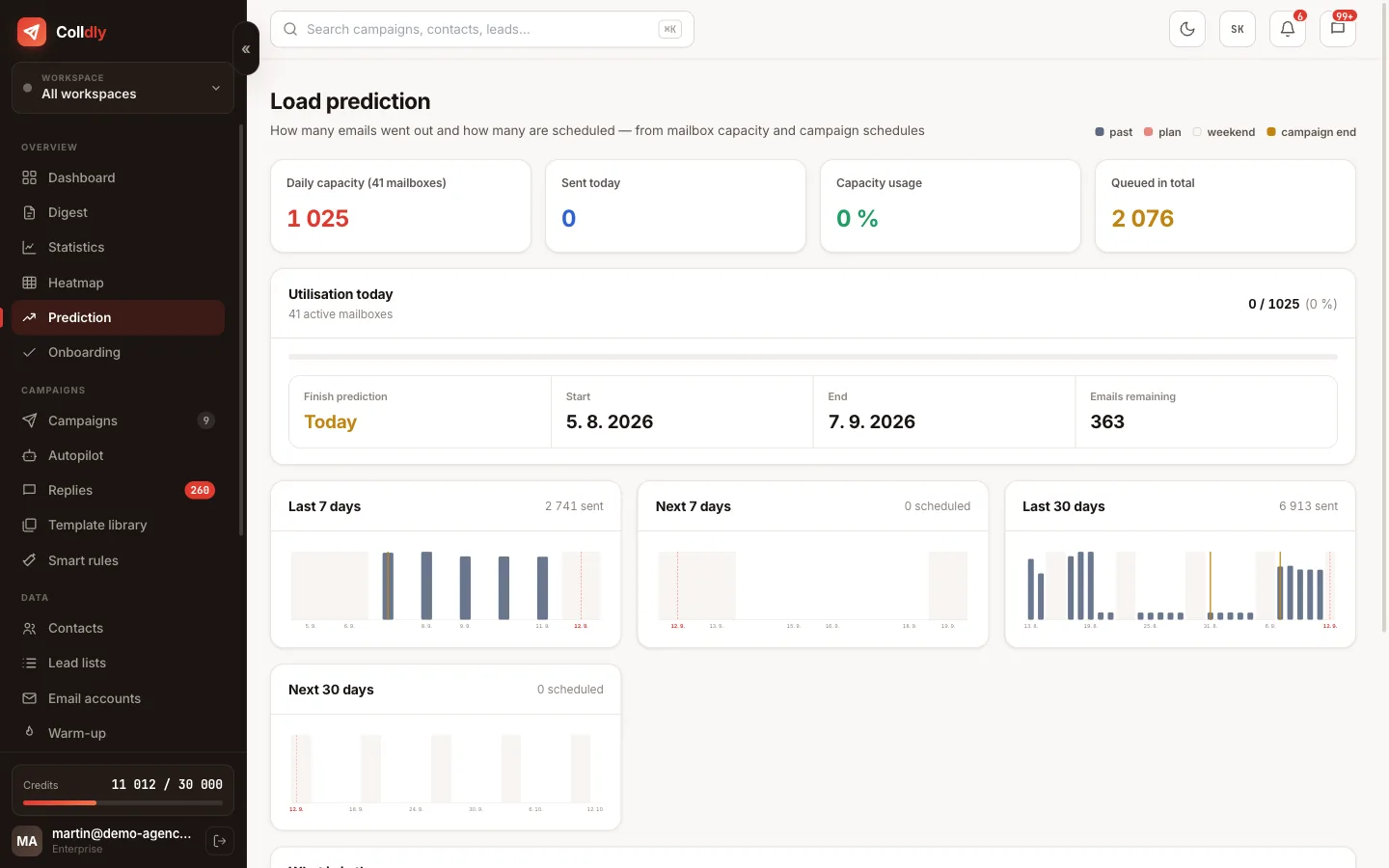Open the Contacts page
The height and width of the screenshot is (868, 1389).
pyautogui.click(x=118, y=628)
